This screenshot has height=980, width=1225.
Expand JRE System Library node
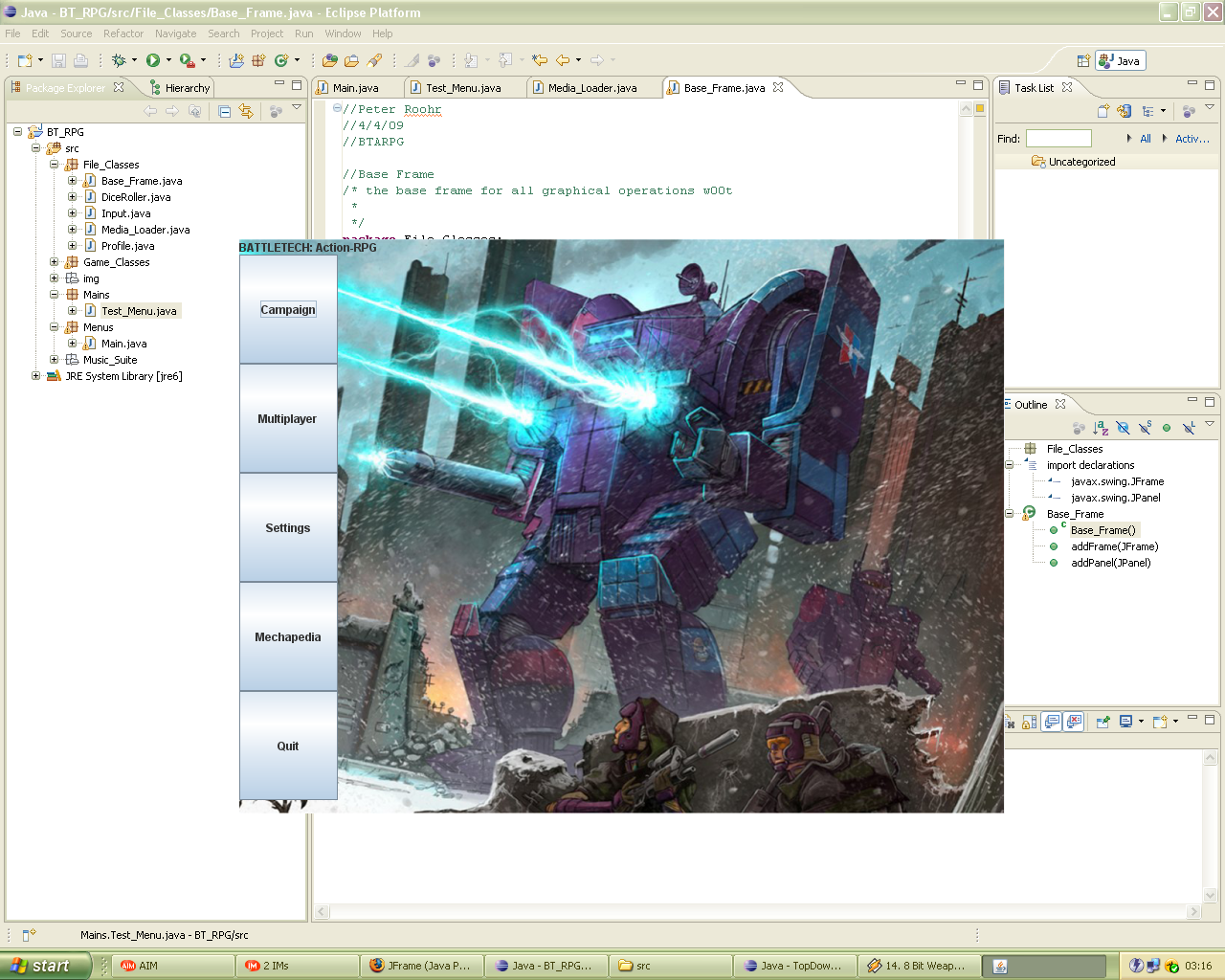click(35, 376)
